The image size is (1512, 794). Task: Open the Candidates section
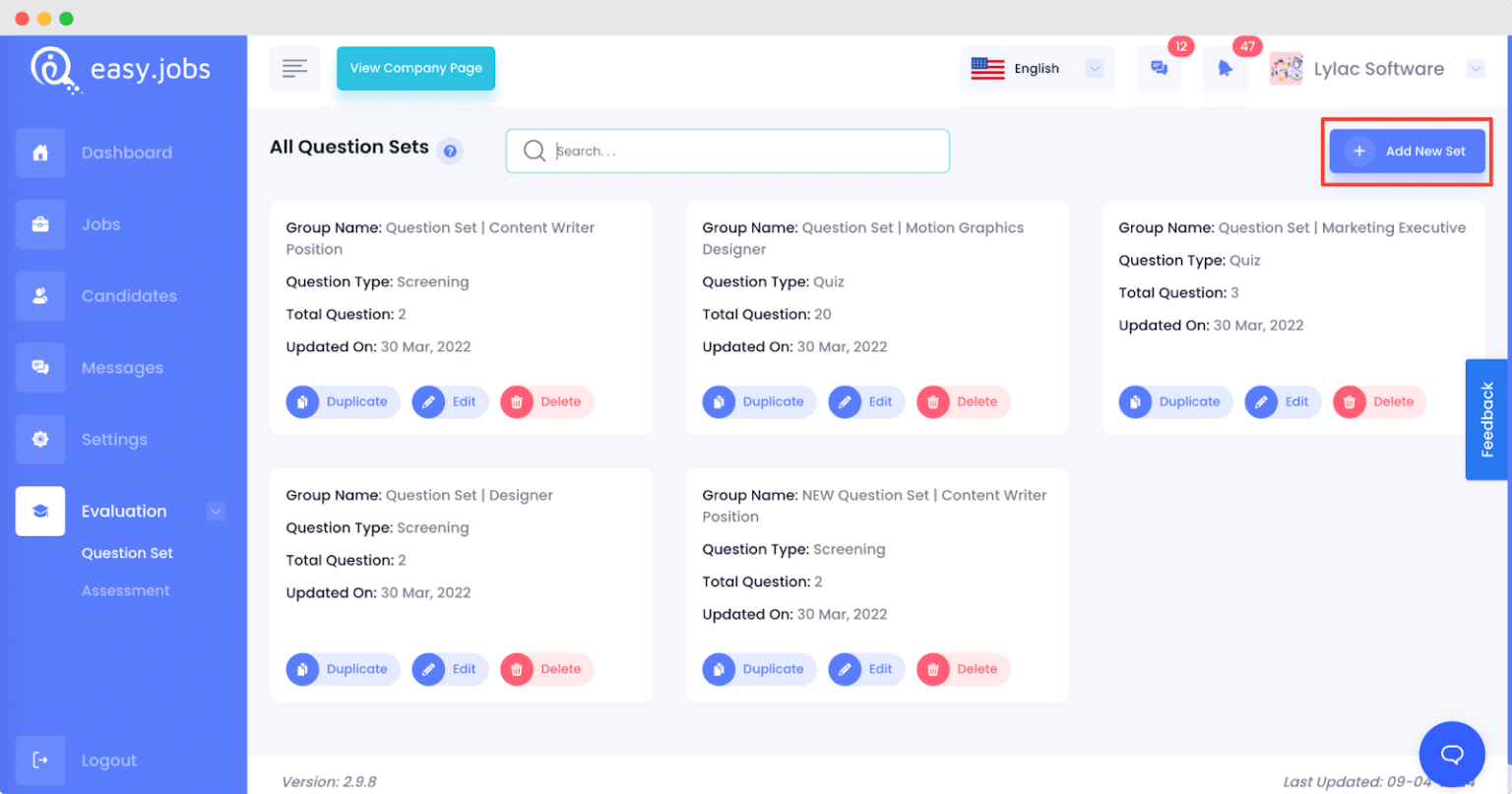[x=39, y=295]
